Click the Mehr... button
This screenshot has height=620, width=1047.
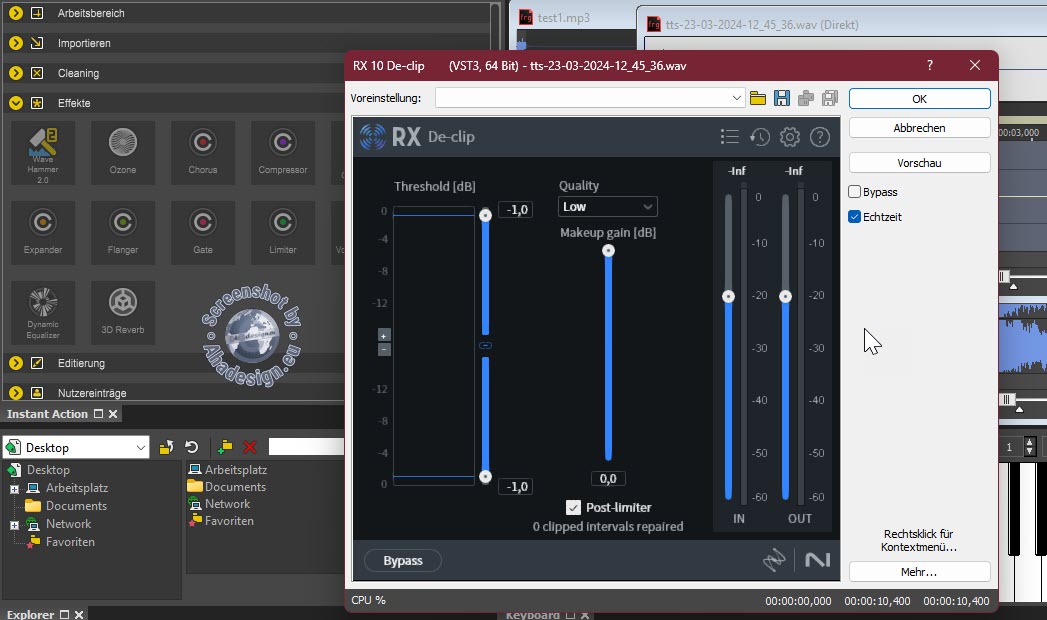point(919,572)
